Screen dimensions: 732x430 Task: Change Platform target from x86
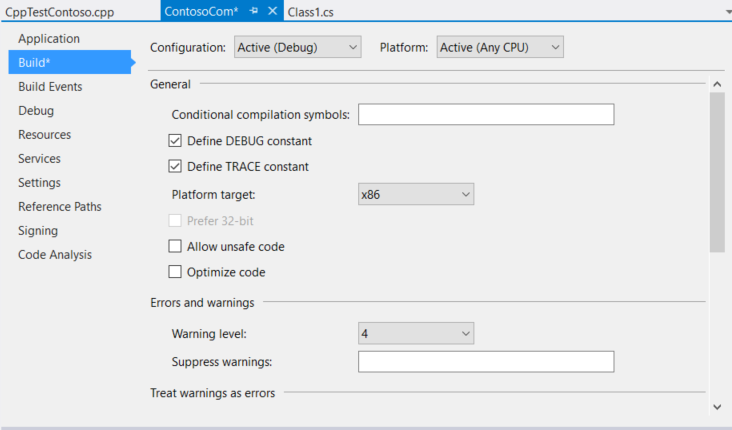pyautogui.click(x=415, y=194)
